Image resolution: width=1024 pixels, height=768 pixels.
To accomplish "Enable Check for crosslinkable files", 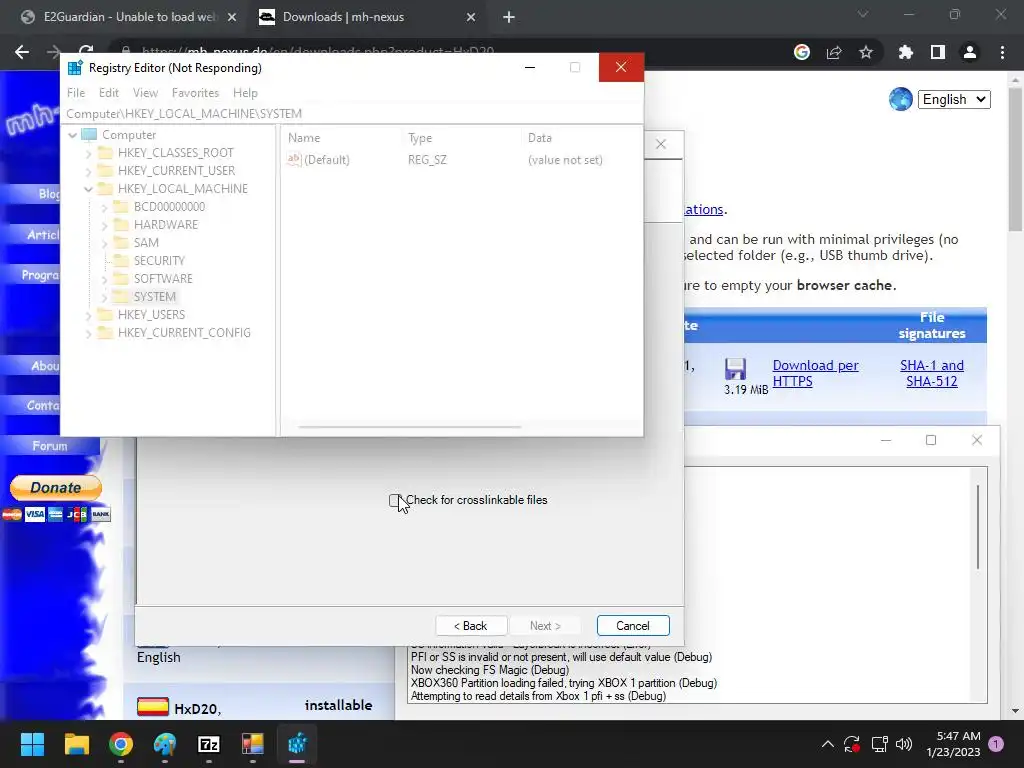I will tap(394, 500).
